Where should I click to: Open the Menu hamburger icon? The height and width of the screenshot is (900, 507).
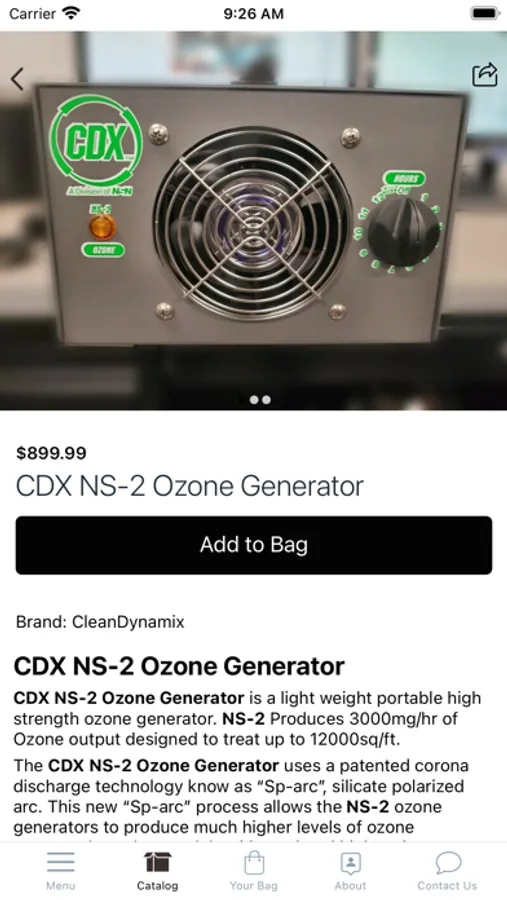(x=61, y=862)
